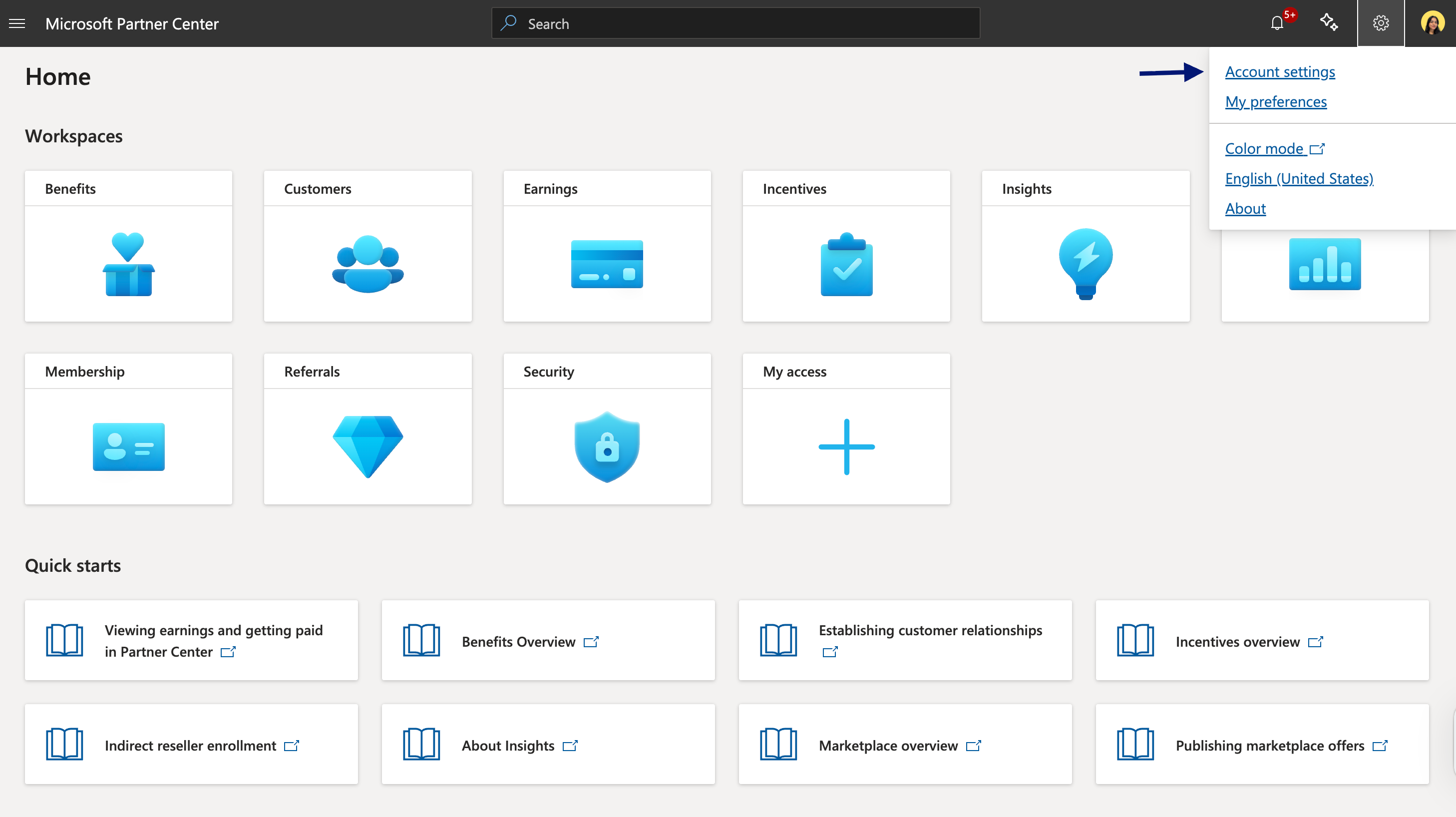Viewport: 1456px width, 817px height.
Task: Open the Security shield icon
Action: (x=607, y=446)
